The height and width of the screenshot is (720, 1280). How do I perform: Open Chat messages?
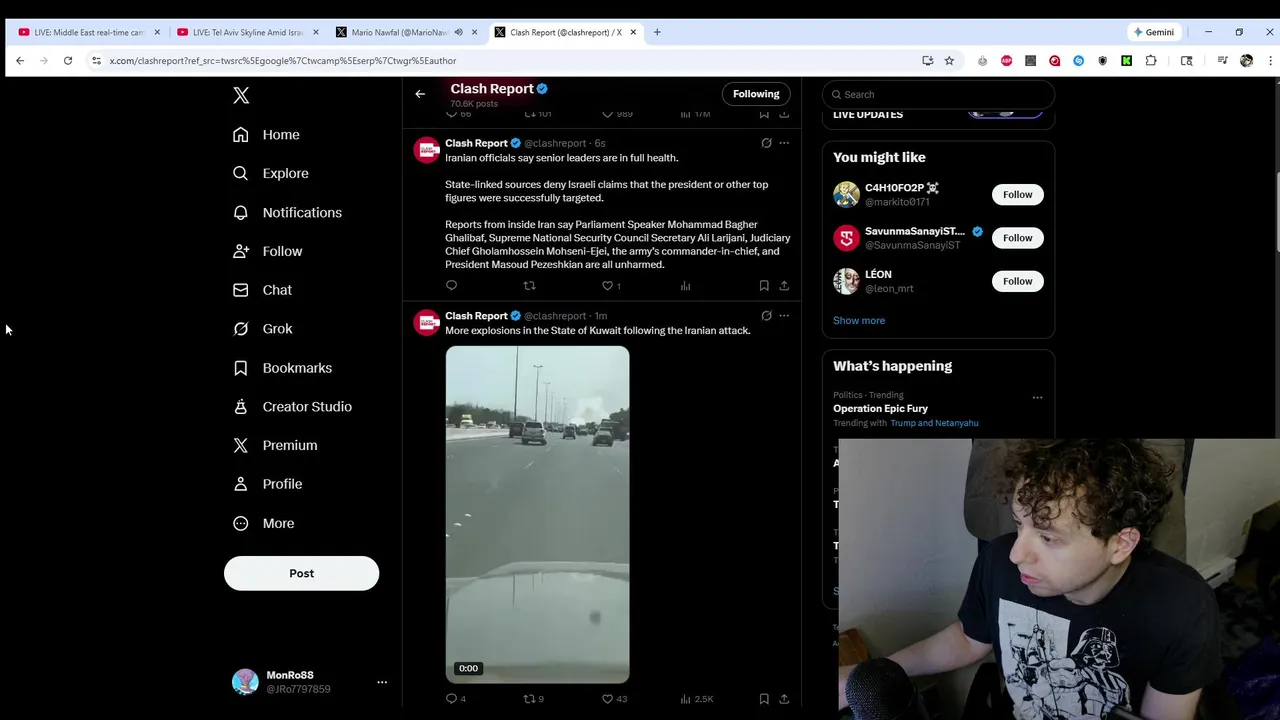(x=262, y=290)
